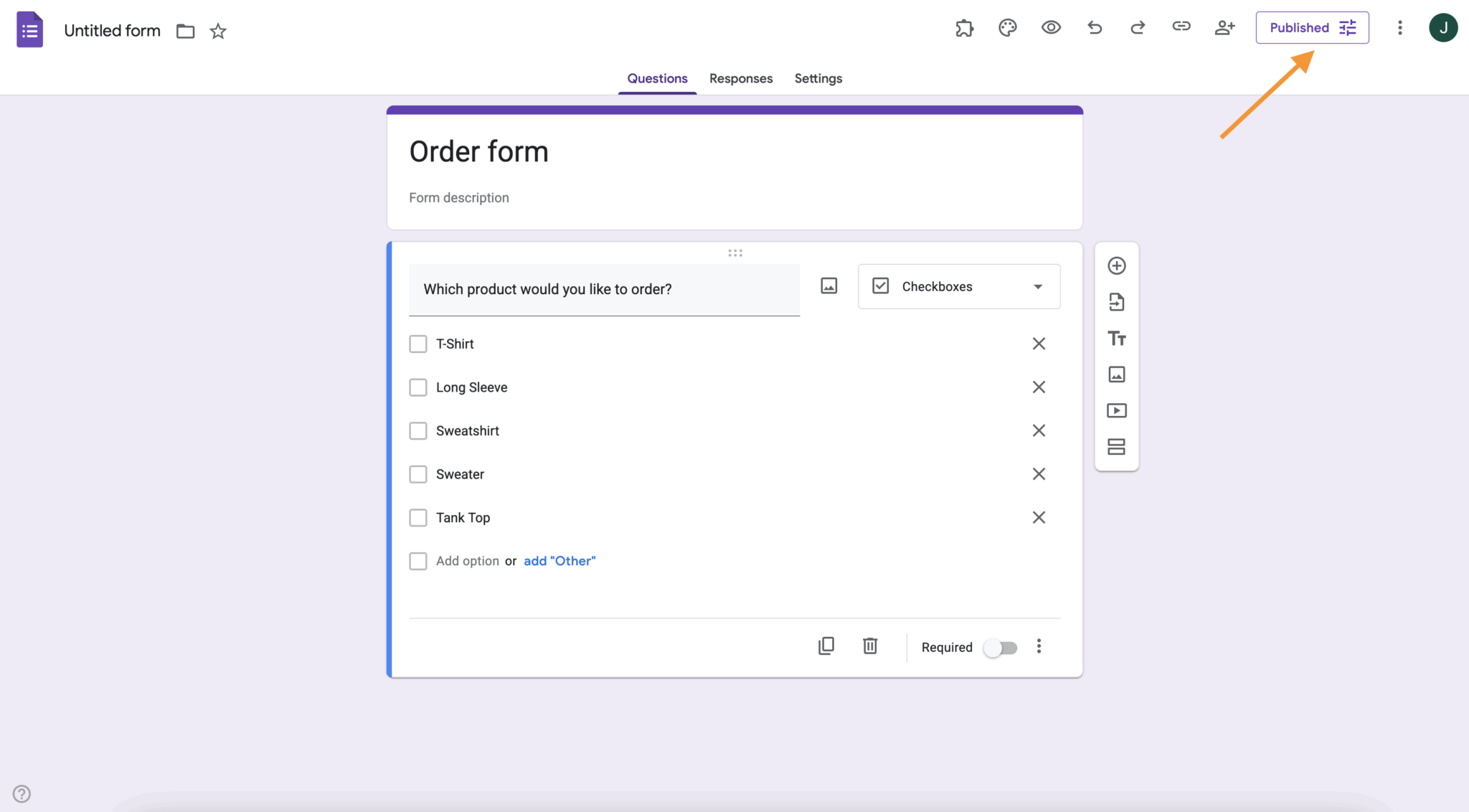Undo the last change
The image size is (1469, 812).
click(1094, 28)
